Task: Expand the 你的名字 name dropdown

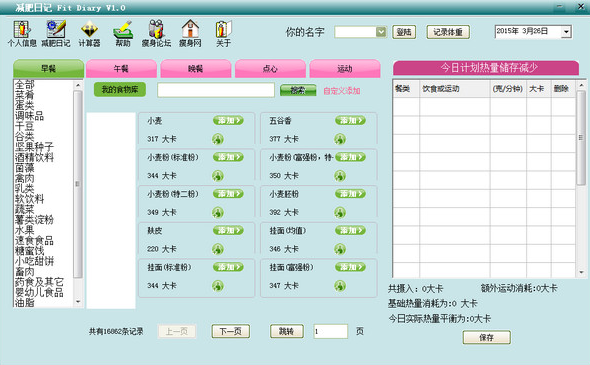Action: tap(381, 32)
